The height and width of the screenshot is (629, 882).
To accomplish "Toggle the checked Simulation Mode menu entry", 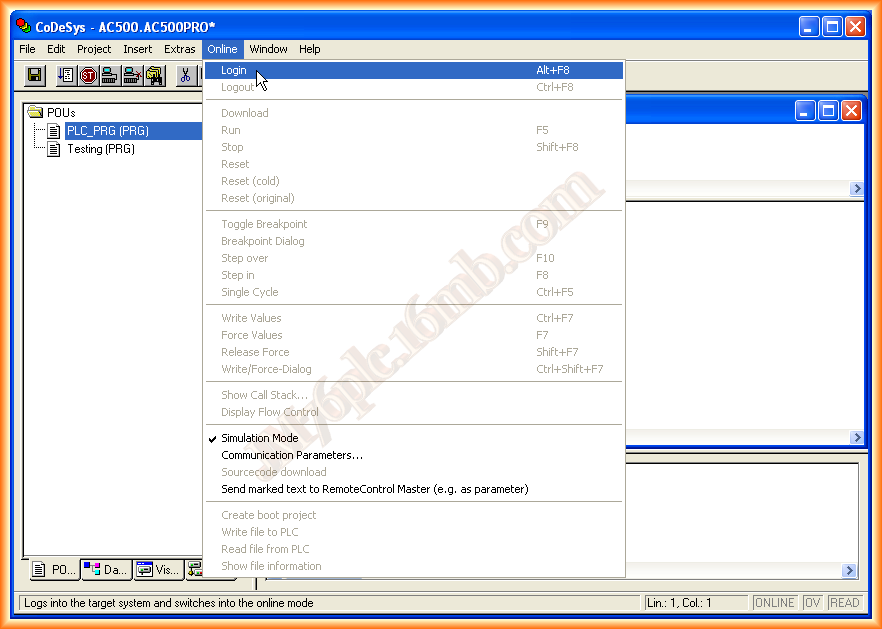I will click(259, 438).
